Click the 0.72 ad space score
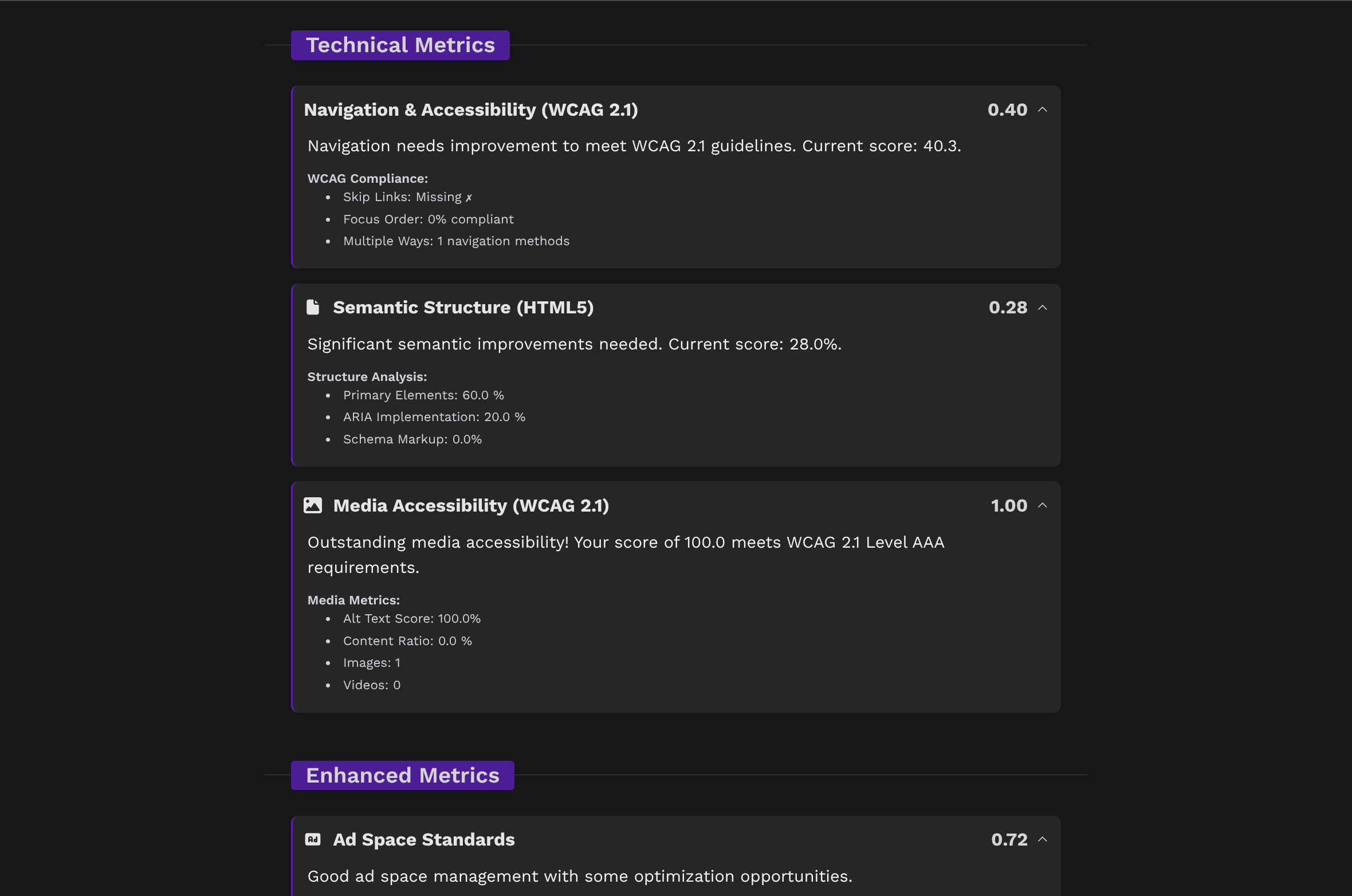1352x896 pixels. click(1009, 839)
